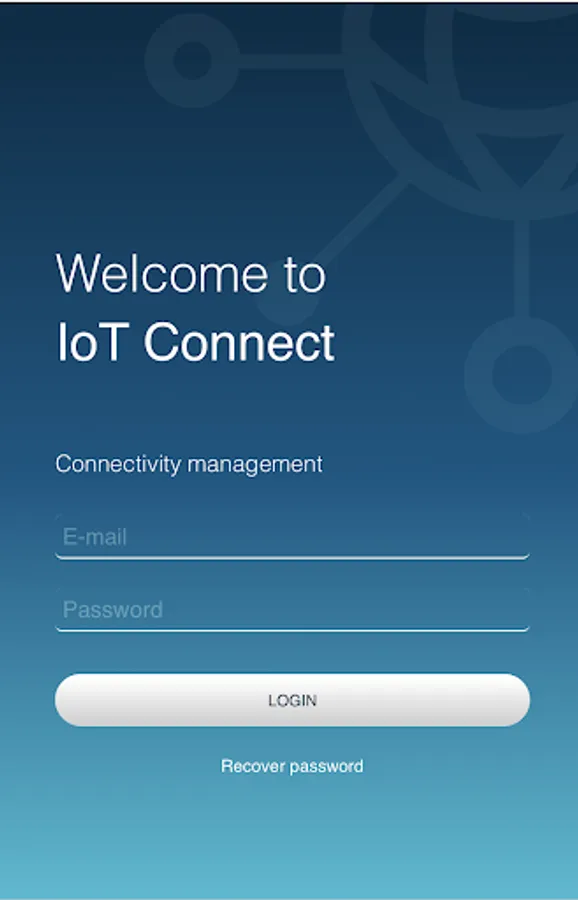Click the E-mail input field
The image size is (578, 900).
coord(292,536)
